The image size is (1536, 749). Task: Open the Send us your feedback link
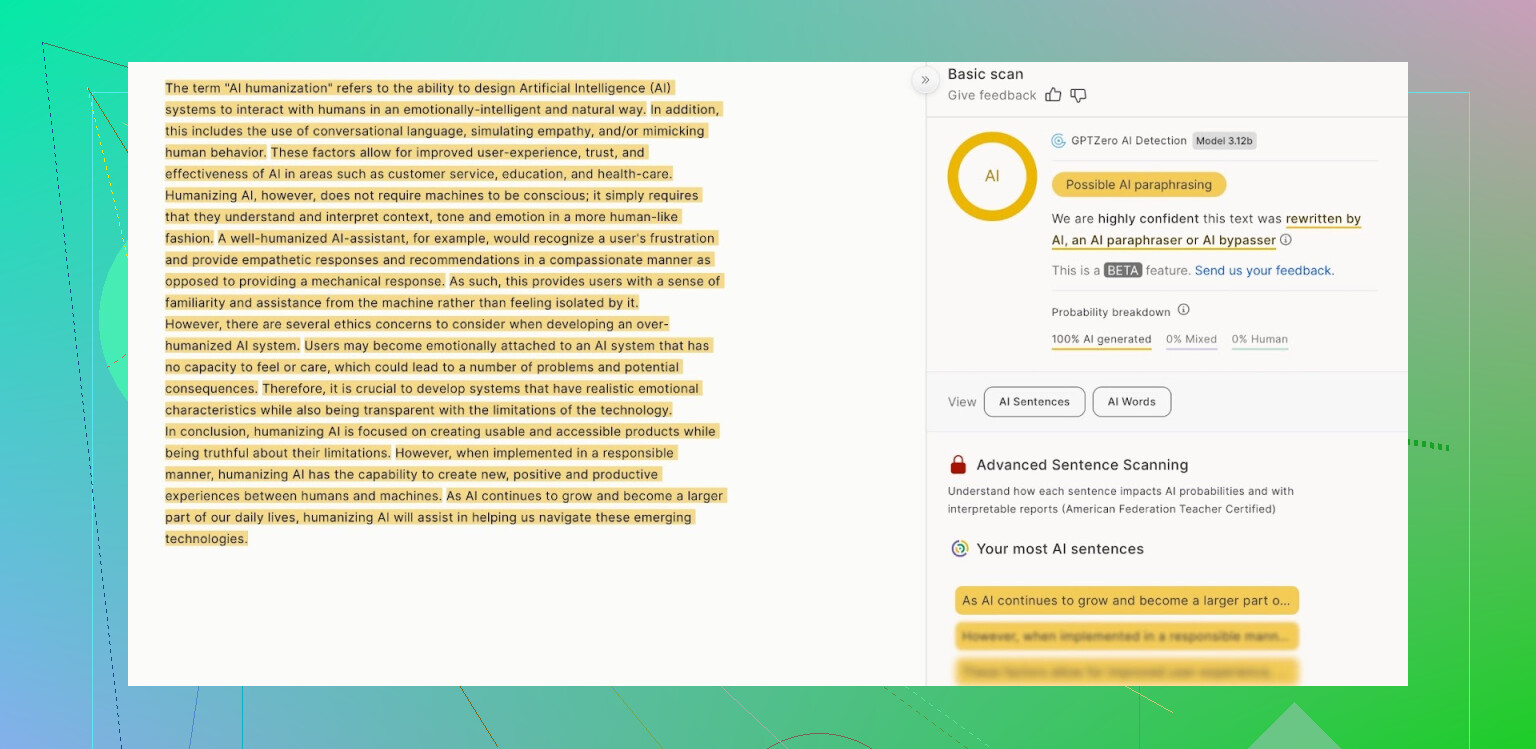click(1264, 271)
